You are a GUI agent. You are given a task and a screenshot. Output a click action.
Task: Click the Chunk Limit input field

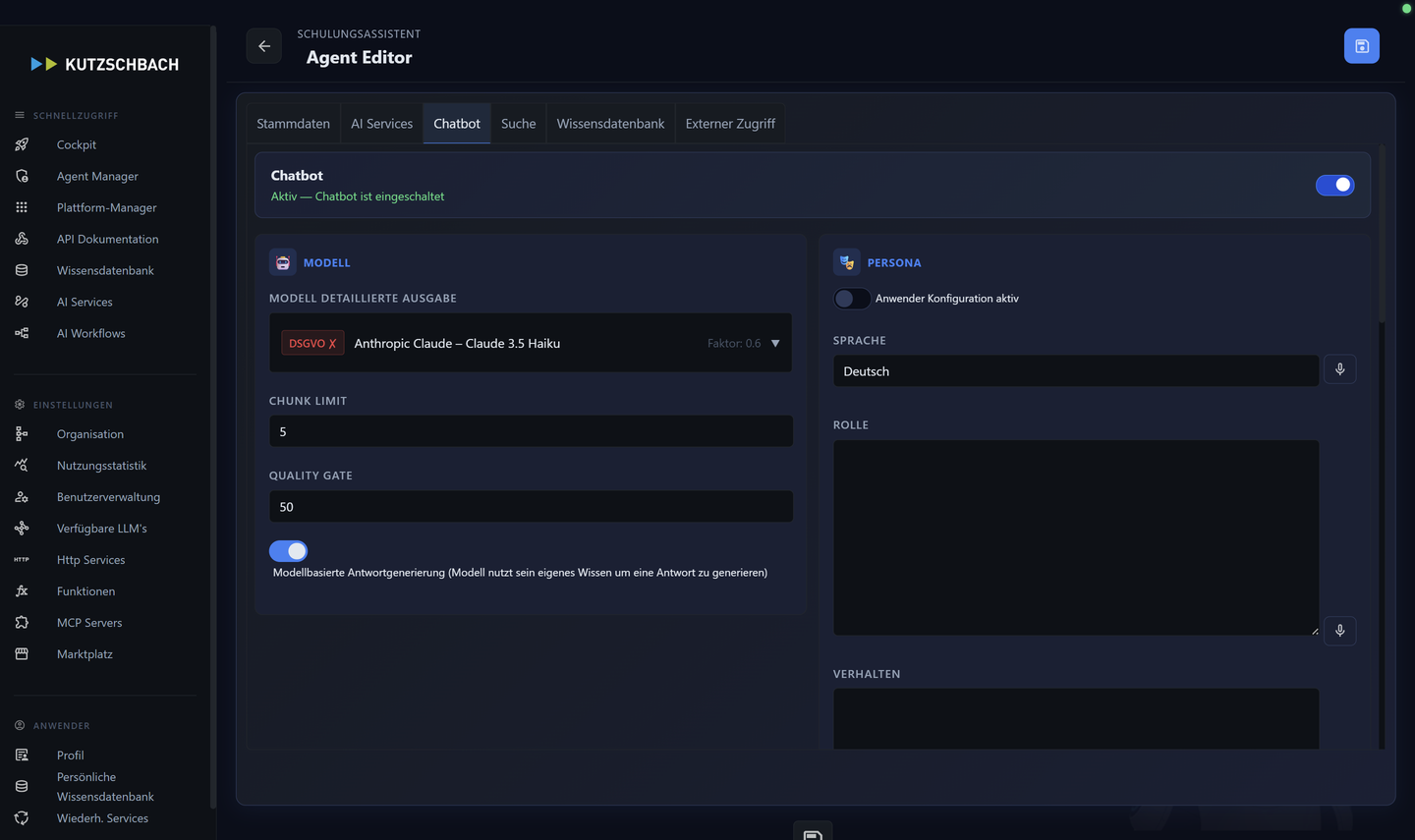click(531, 431)
